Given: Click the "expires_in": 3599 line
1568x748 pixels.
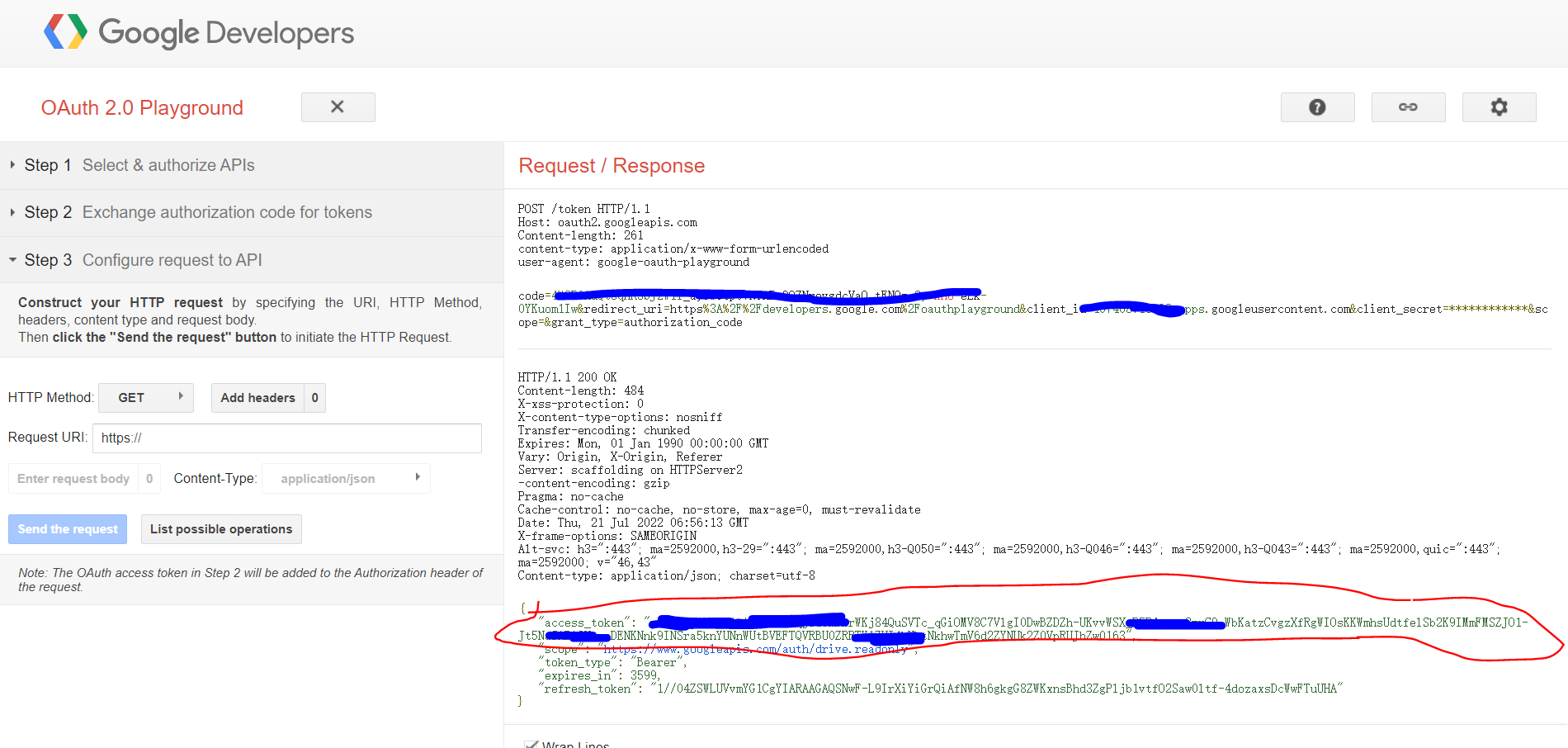Looking at the screenshot, I should (599, 675).
